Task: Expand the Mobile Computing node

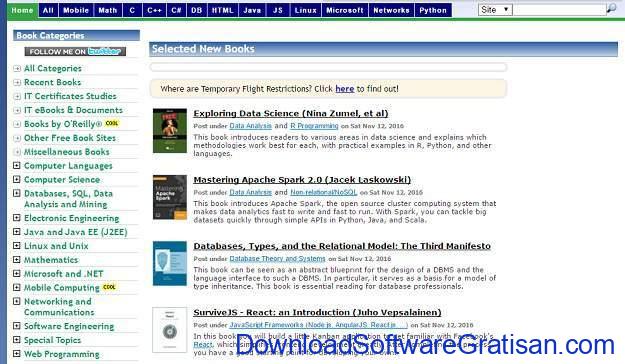Action: click(17, 287)
